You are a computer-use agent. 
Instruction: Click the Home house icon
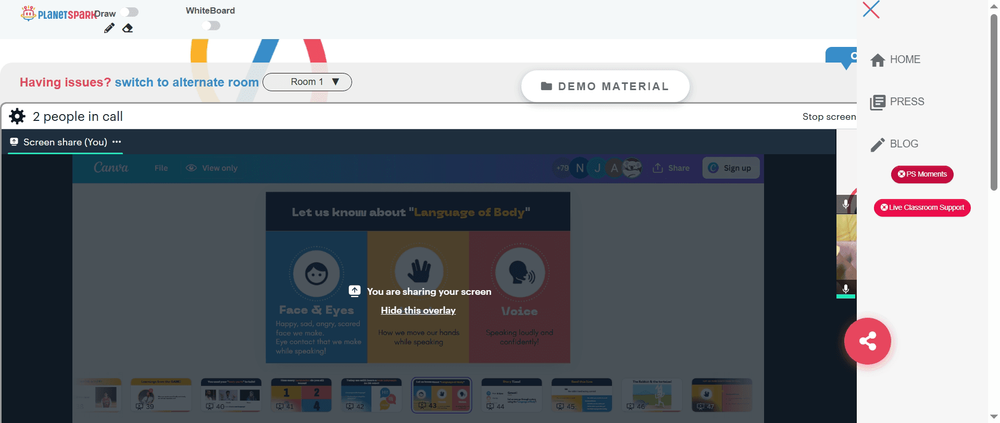tap(878, 60)
